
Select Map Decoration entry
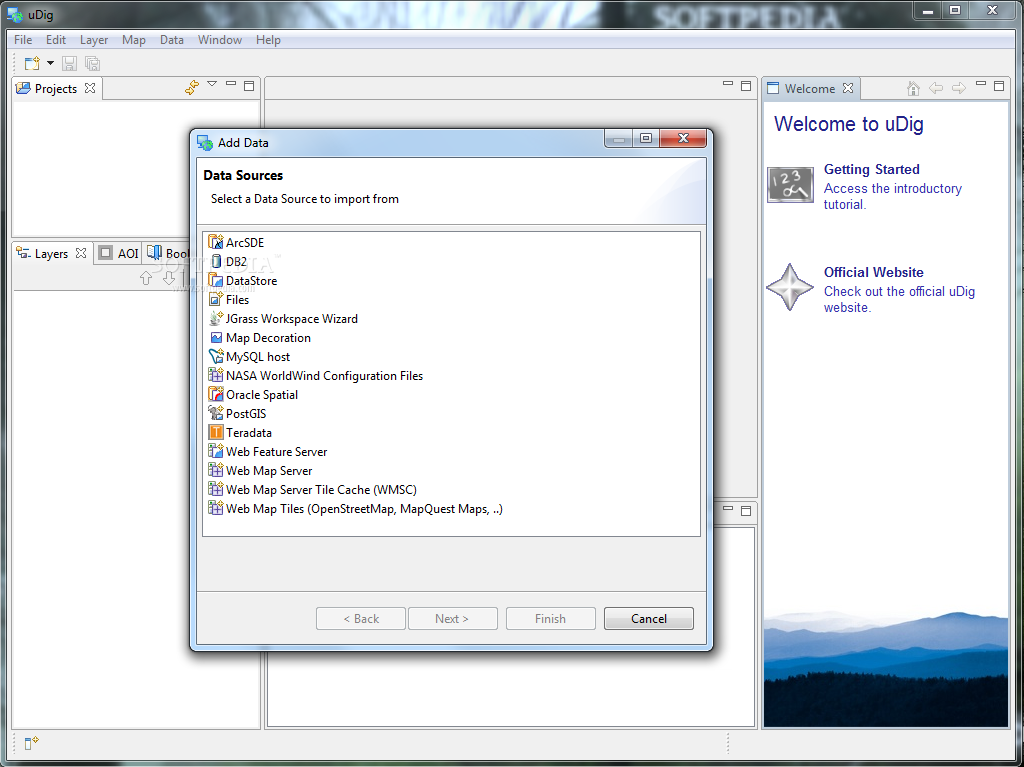point(260,337)
